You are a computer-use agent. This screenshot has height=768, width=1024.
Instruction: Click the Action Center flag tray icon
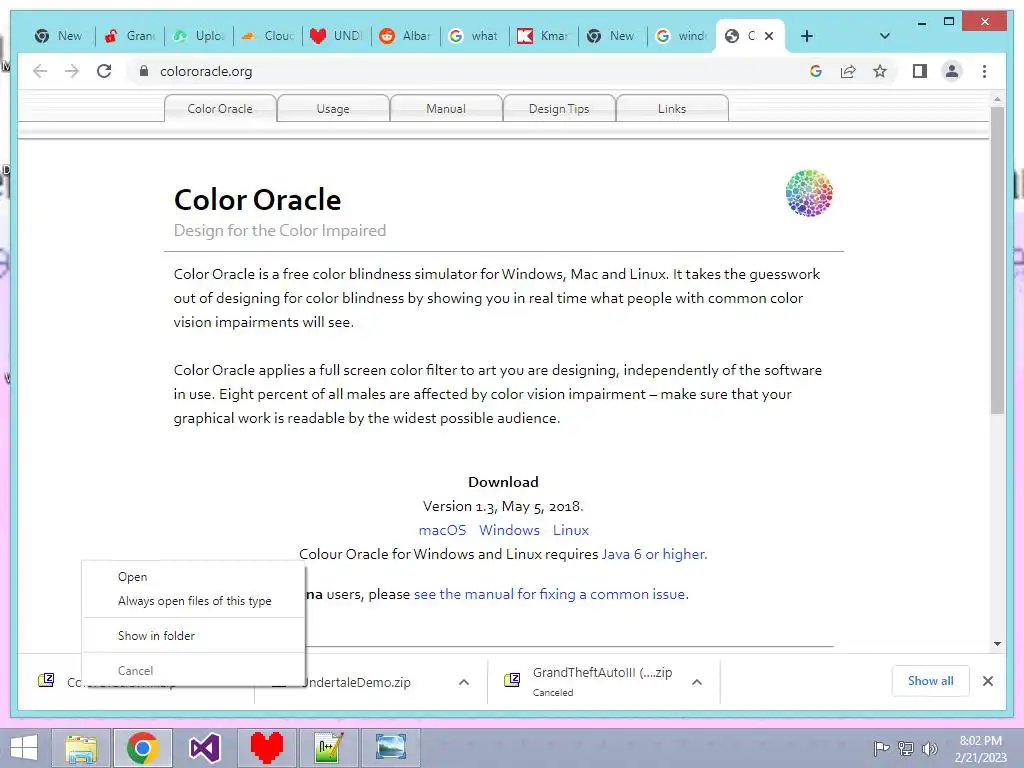[x=881, y=748]
